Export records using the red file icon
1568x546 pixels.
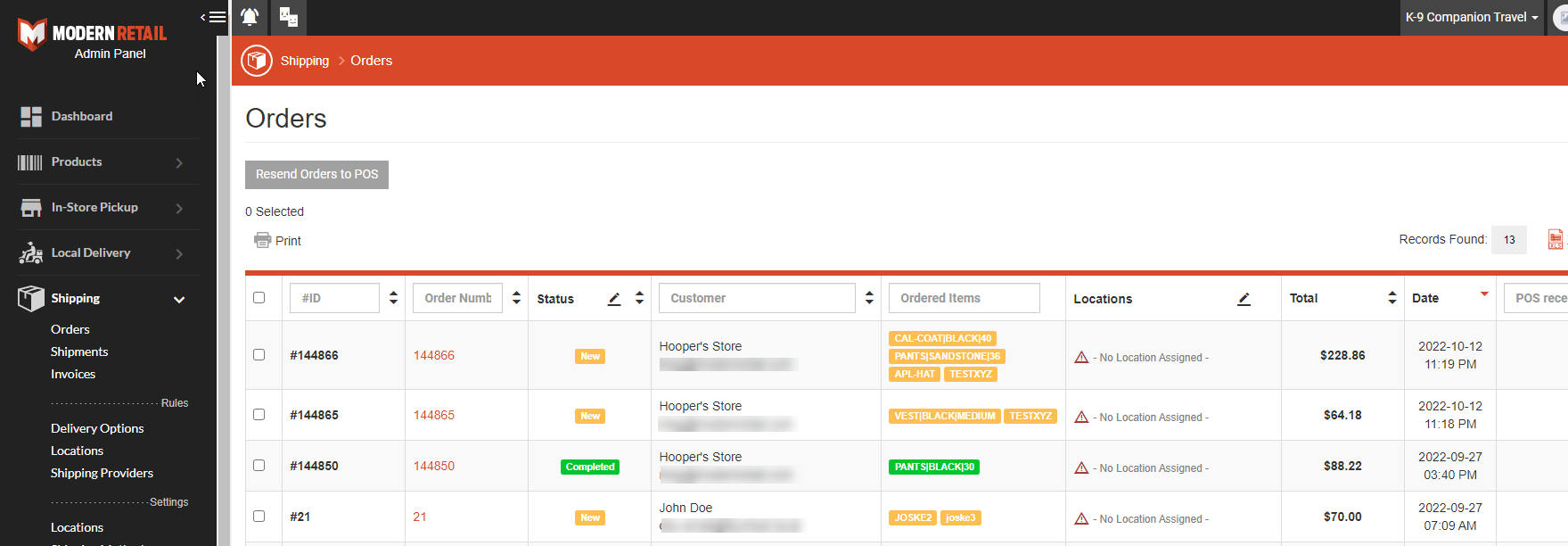click(1556, 239)
